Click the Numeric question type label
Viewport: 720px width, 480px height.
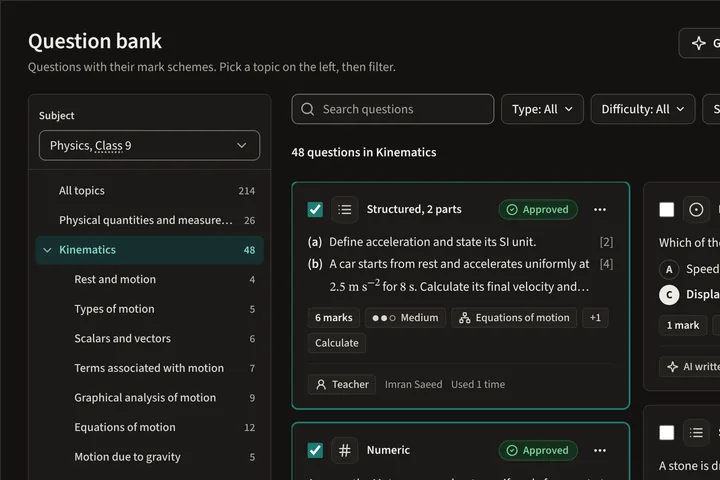coord(388,450)
